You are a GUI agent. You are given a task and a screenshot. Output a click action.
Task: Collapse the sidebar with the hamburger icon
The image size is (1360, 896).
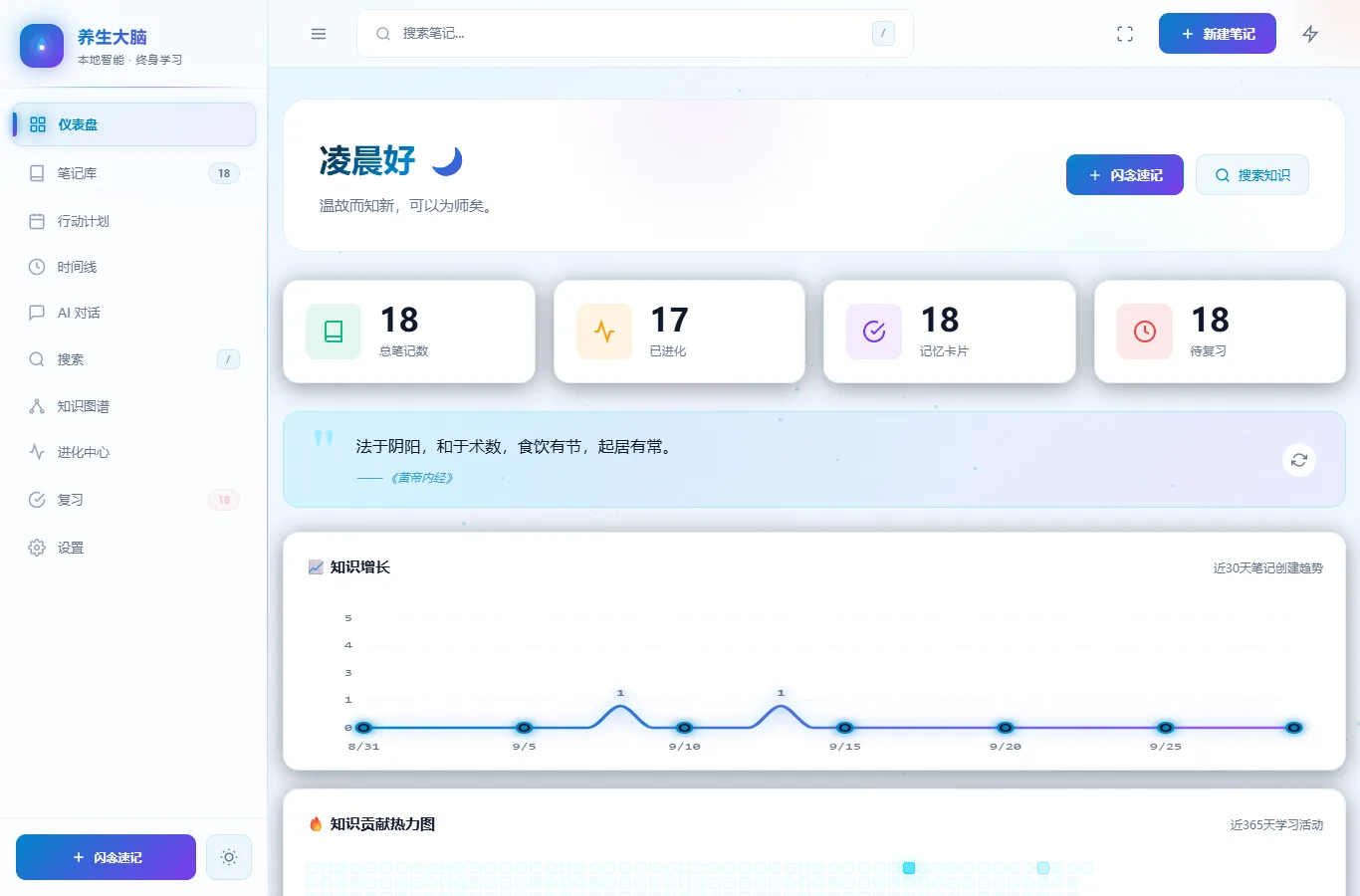[x=319, y=34]
